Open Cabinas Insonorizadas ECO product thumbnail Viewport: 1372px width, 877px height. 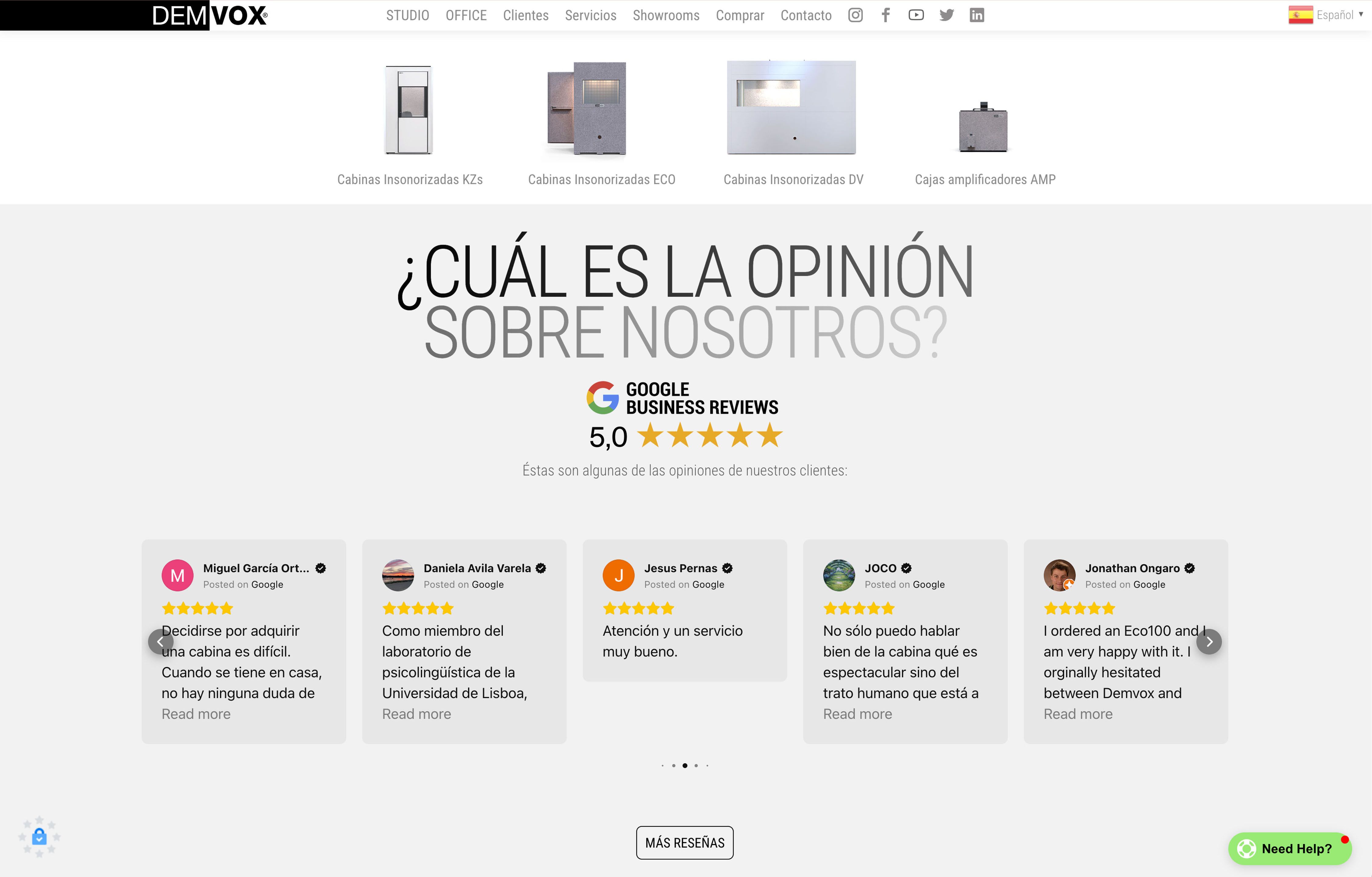click(587, 108)
